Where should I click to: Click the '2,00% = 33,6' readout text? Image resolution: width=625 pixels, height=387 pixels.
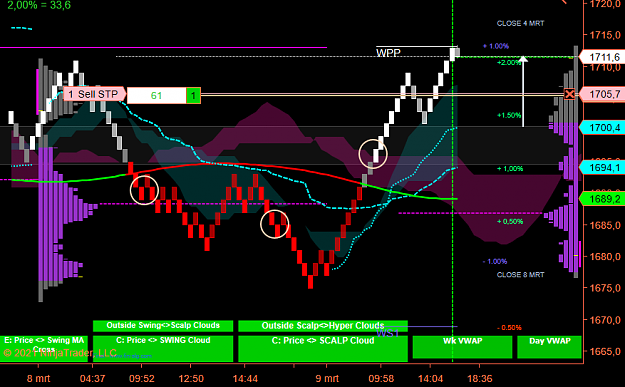(39, 5)
